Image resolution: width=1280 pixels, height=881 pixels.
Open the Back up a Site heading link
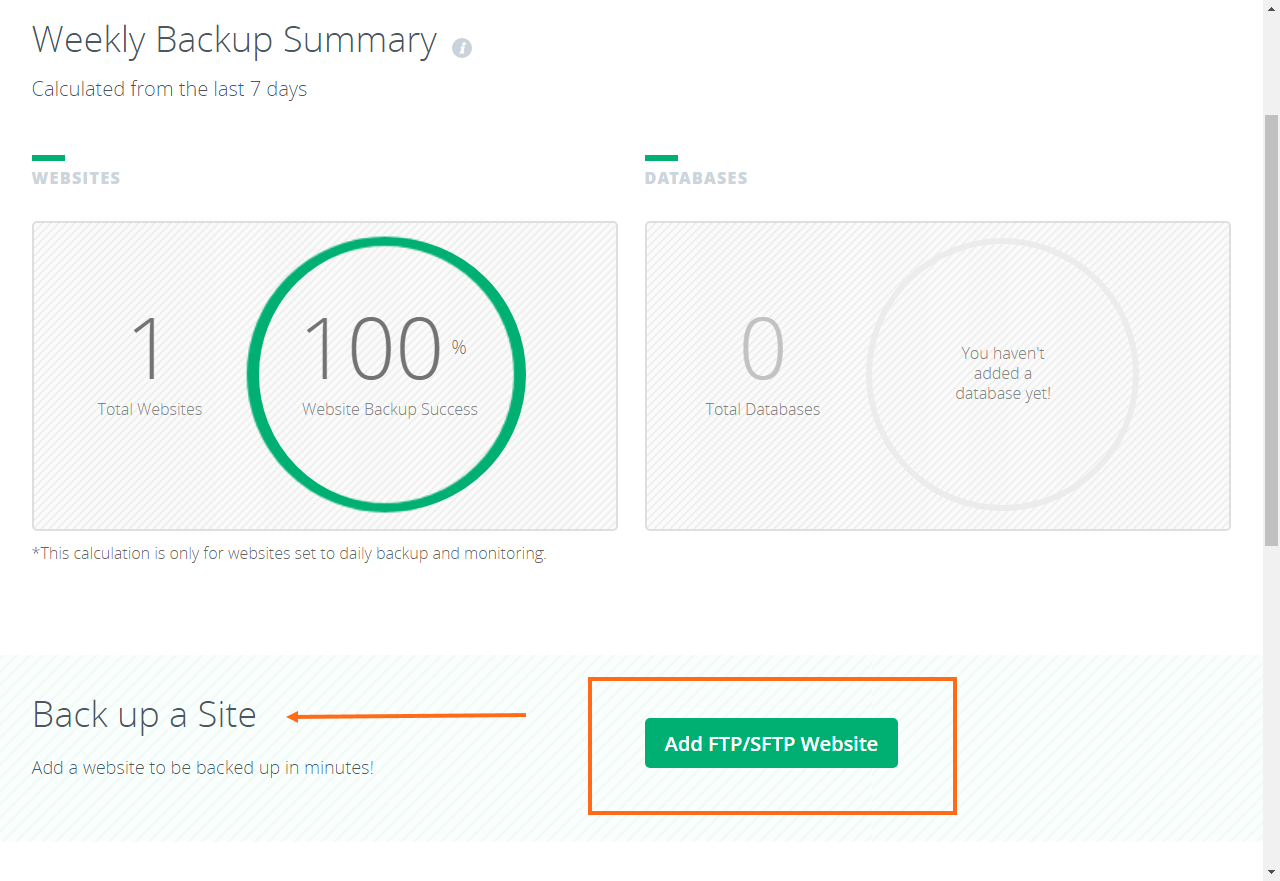coord(144,714)
